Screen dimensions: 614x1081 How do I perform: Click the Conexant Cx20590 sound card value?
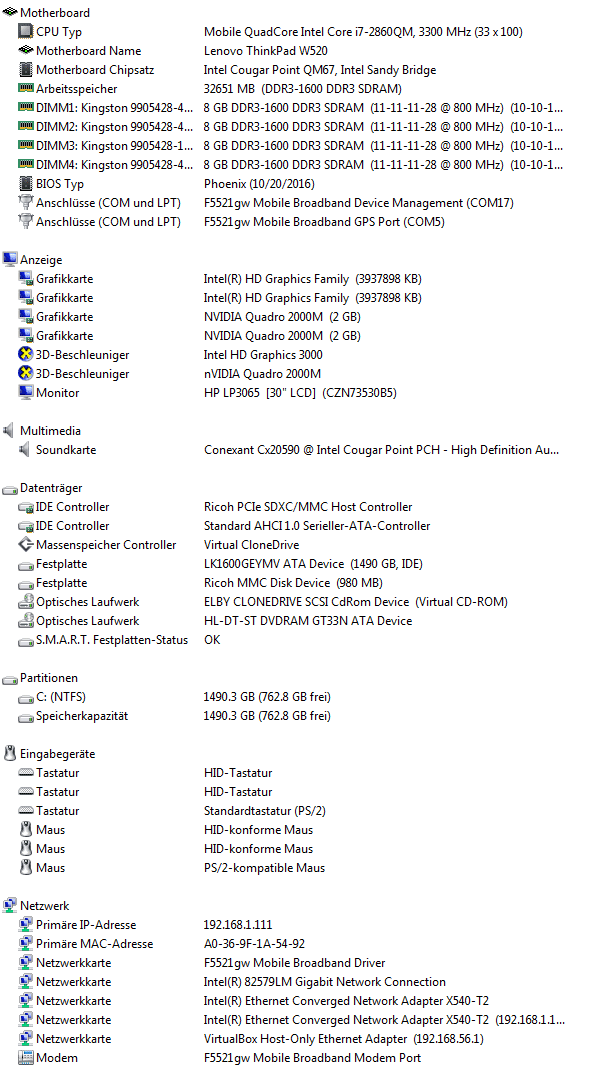click(381, 450)
